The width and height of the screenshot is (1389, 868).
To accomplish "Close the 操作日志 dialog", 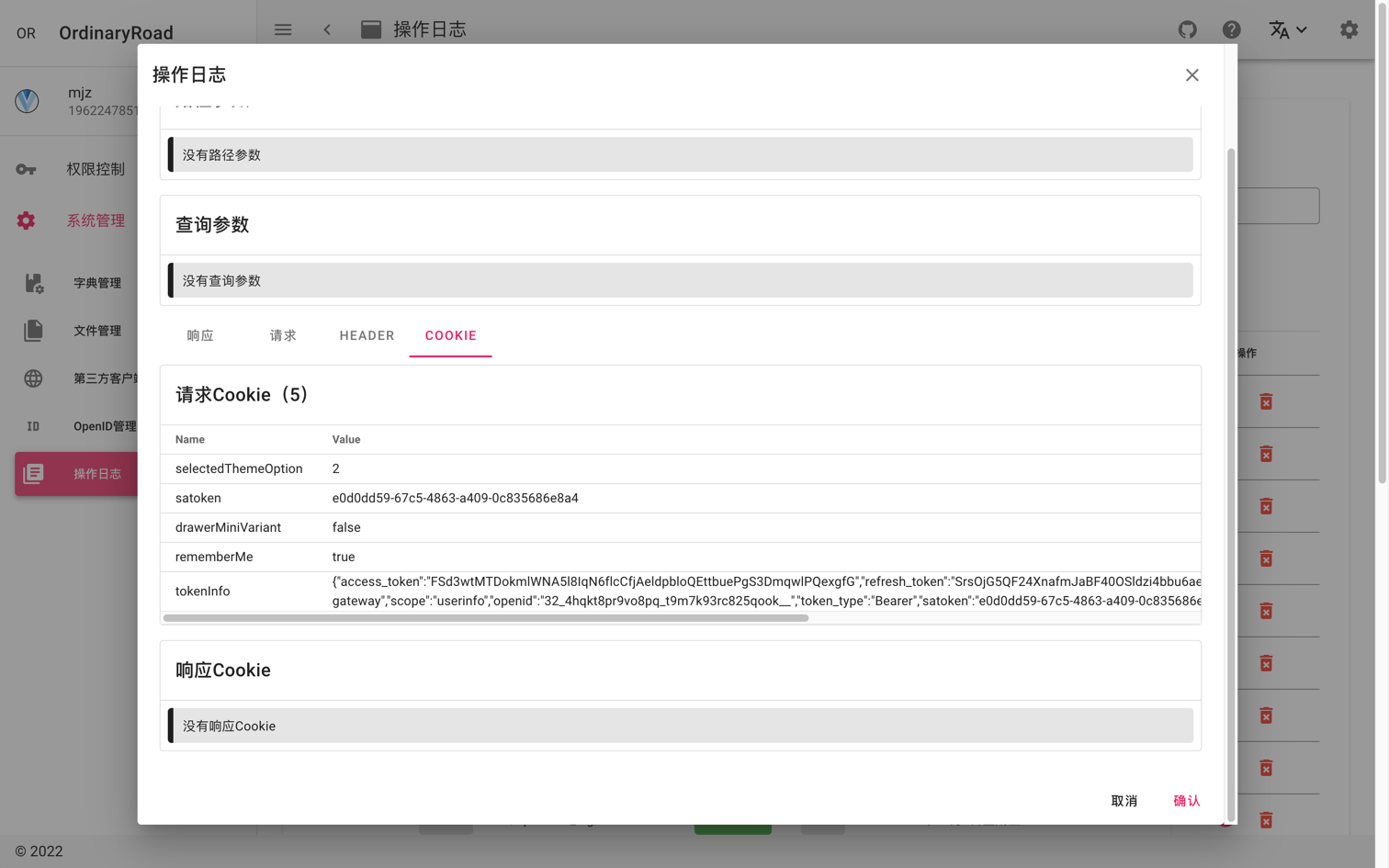I will pos(1191,75).
